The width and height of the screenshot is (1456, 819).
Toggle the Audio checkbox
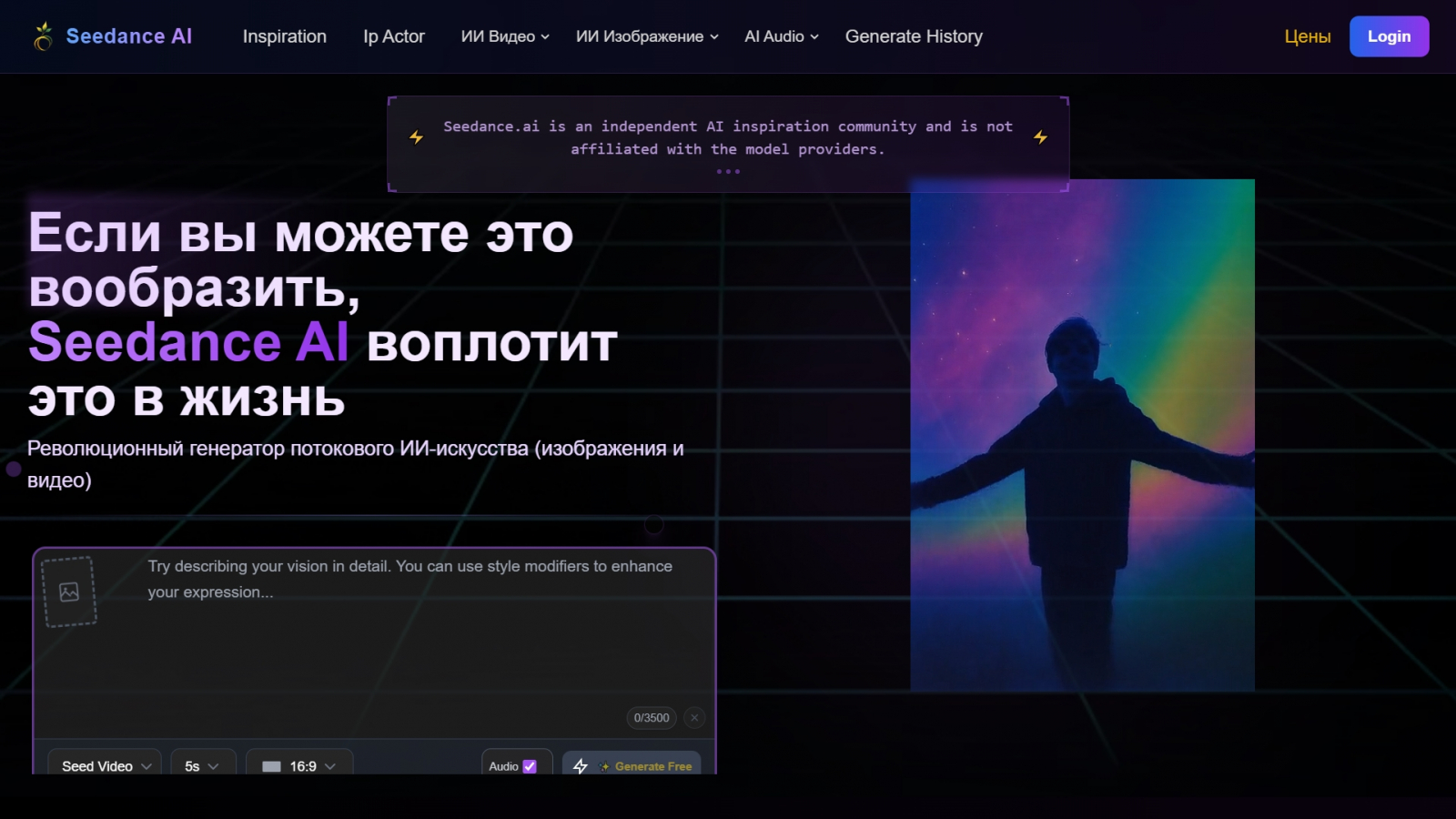pos(530,766)
